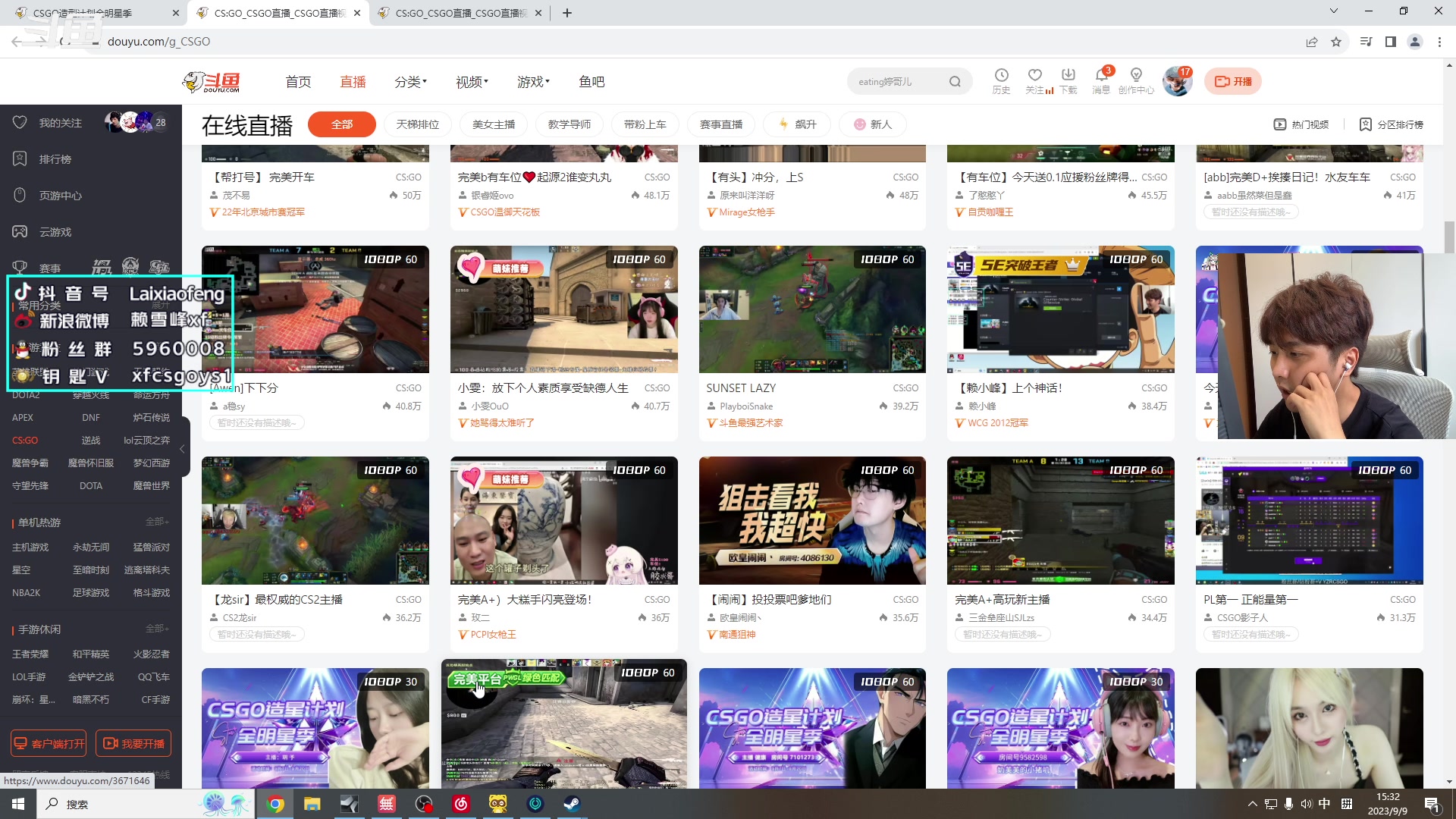Click the 开播 start streaming button
Screen dimensions: 1456x819
coord(1232,81)
